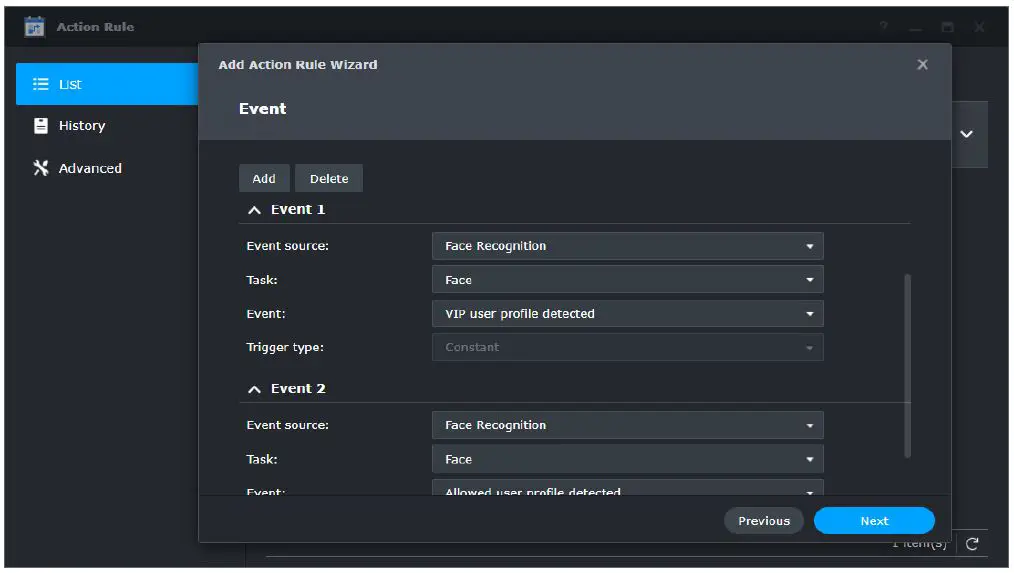Close the Add Action Rule Wizard
Image resolution: width=1014 pixels, height=573 pixels.
coord(922,65)
